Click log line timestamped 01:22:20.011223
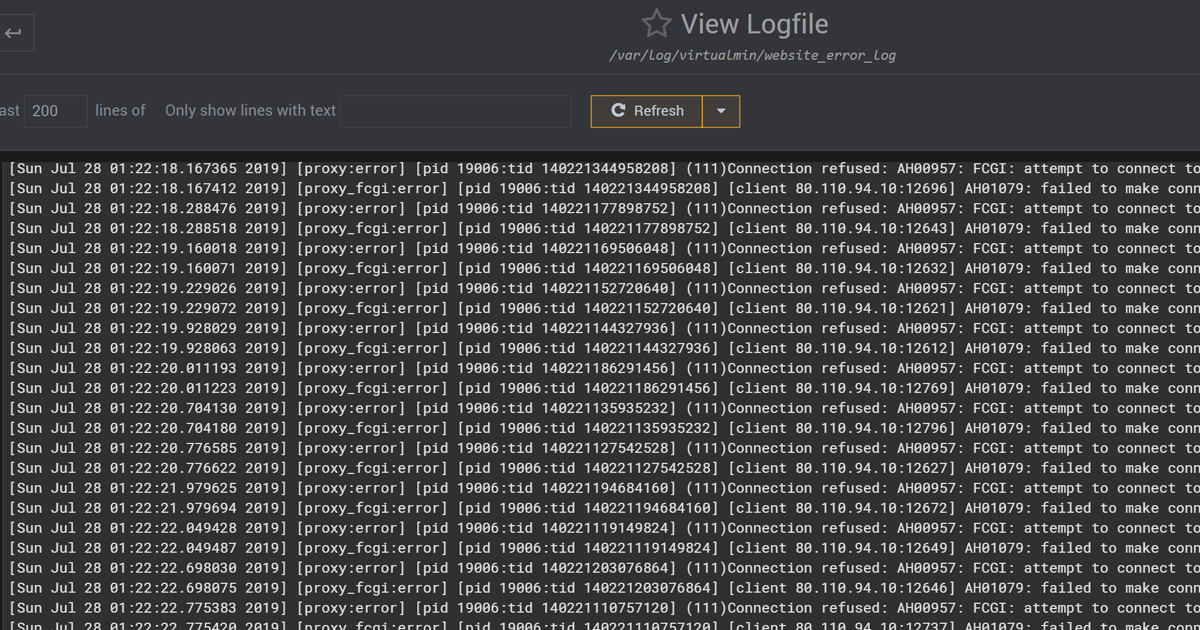Viewport: 1200px width, 630px height. (x=604, y=388)
